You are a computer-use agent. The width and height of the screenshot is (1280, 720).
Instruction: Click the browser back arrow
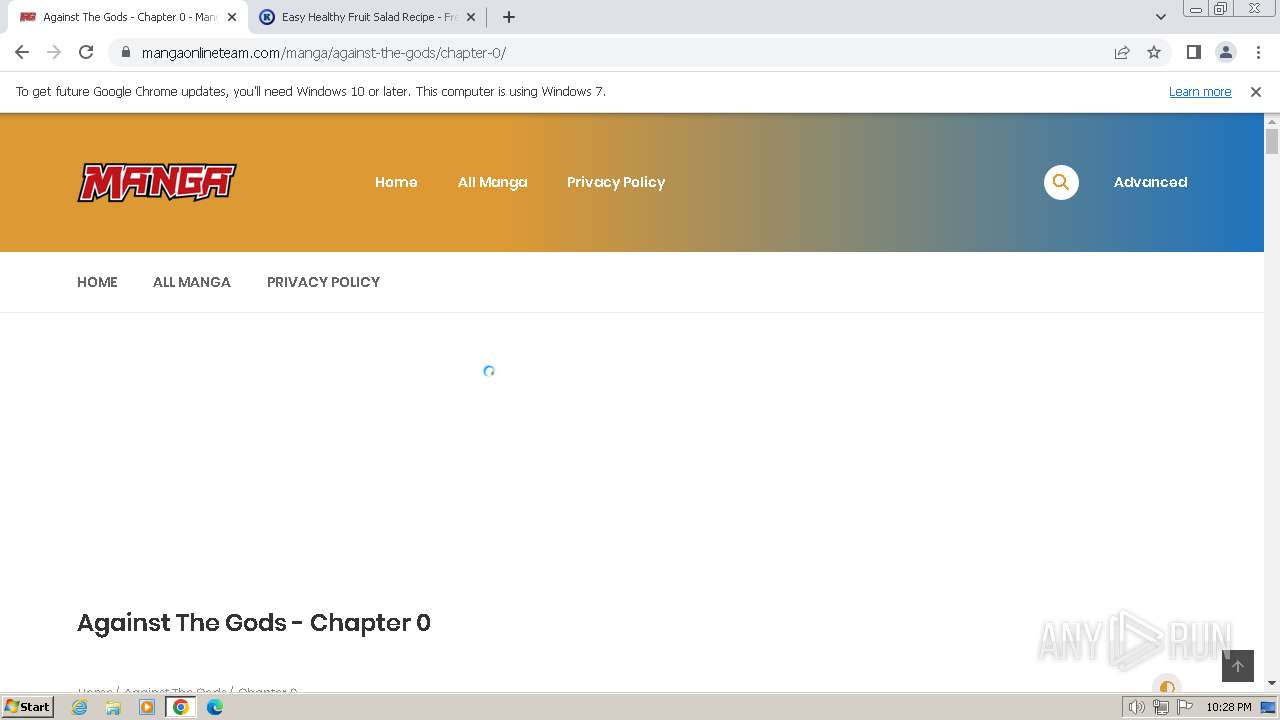[22, 52]
